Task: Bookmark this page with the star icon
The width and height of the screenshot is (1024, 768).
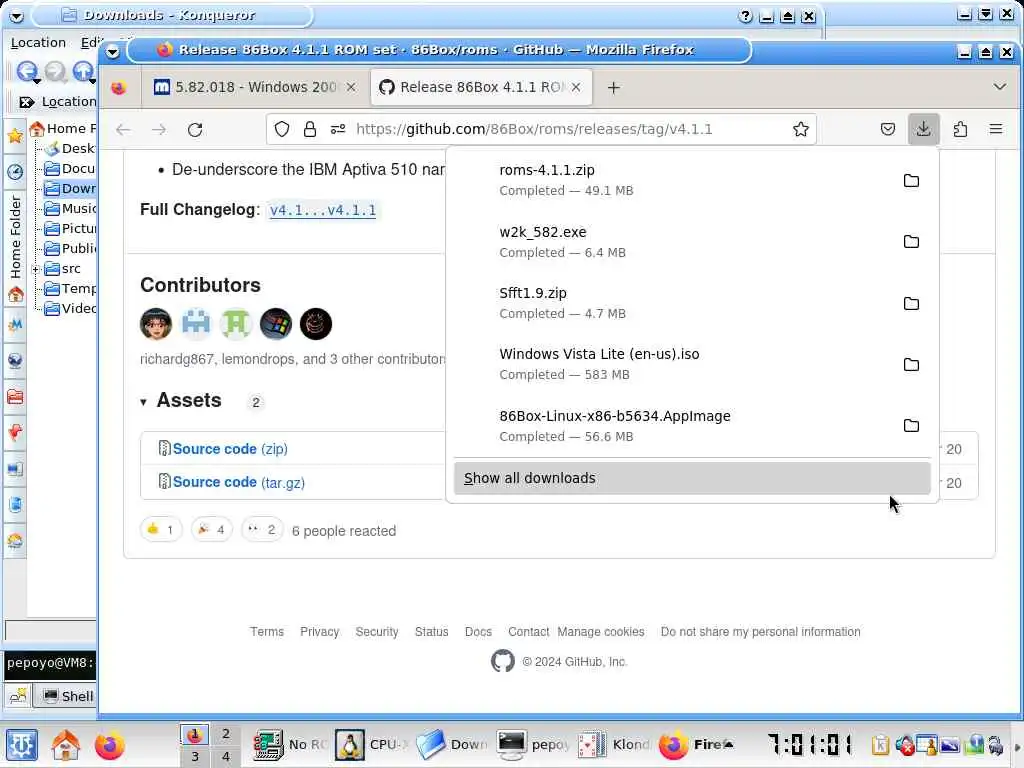Action: click(x=801, y=129)
